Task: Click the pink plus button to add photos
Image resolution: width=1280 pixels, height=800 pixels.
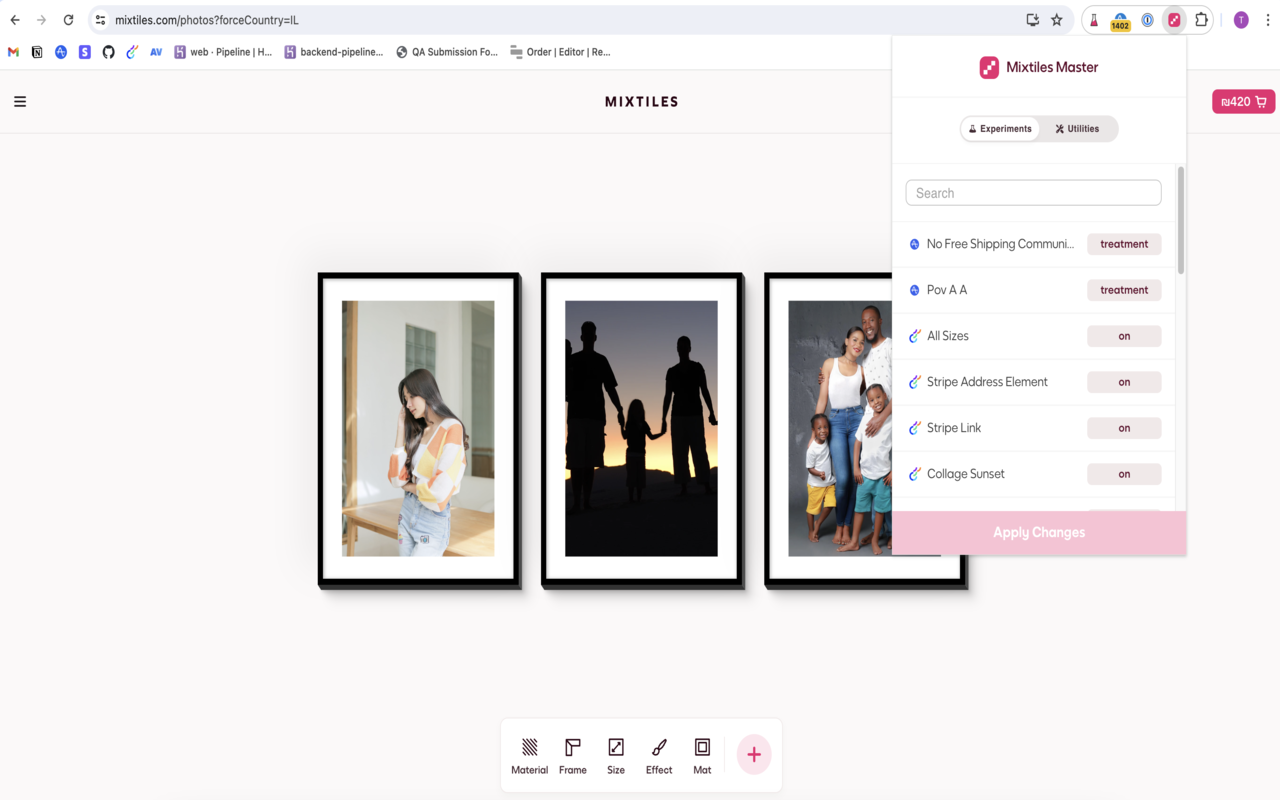Action: point(753,754)
